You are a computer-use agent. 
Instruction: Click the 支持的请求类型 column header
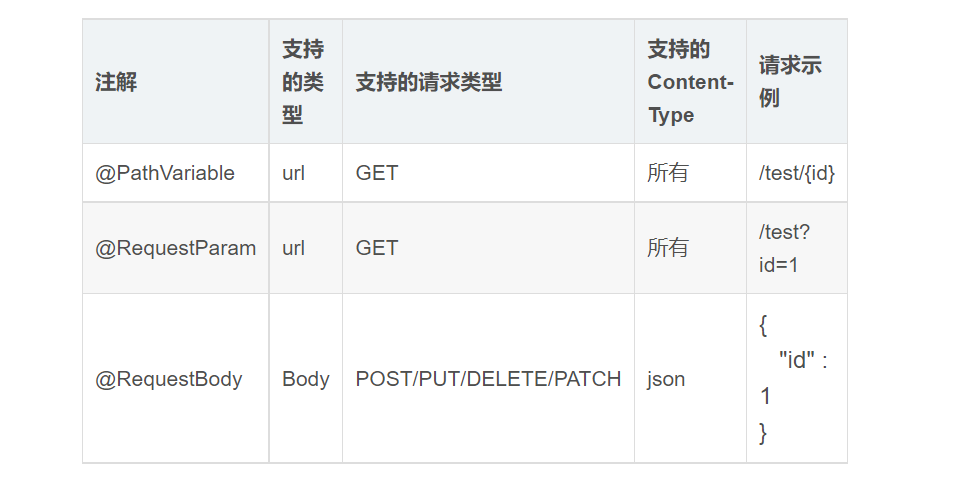click(x=428, y=83)
